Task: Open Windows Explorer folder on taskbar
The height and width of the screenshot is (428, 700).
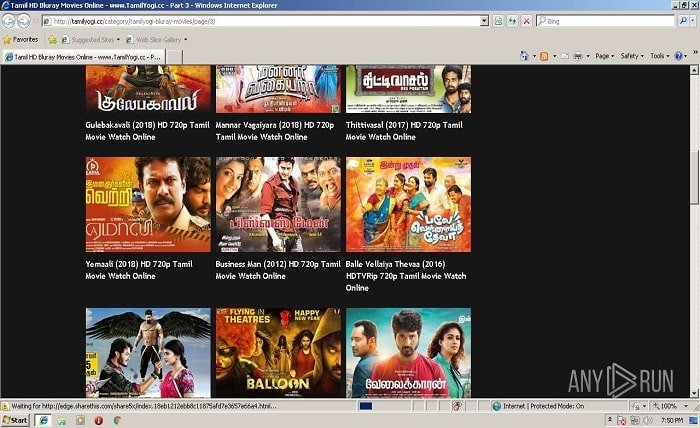Action: [x=62, y=420]
